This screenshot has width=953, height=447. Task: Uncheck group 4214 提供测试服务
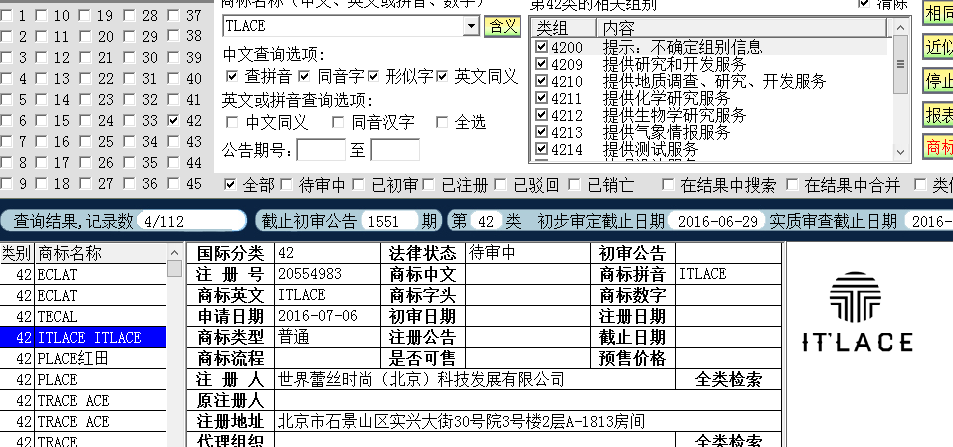click(542, 149)
